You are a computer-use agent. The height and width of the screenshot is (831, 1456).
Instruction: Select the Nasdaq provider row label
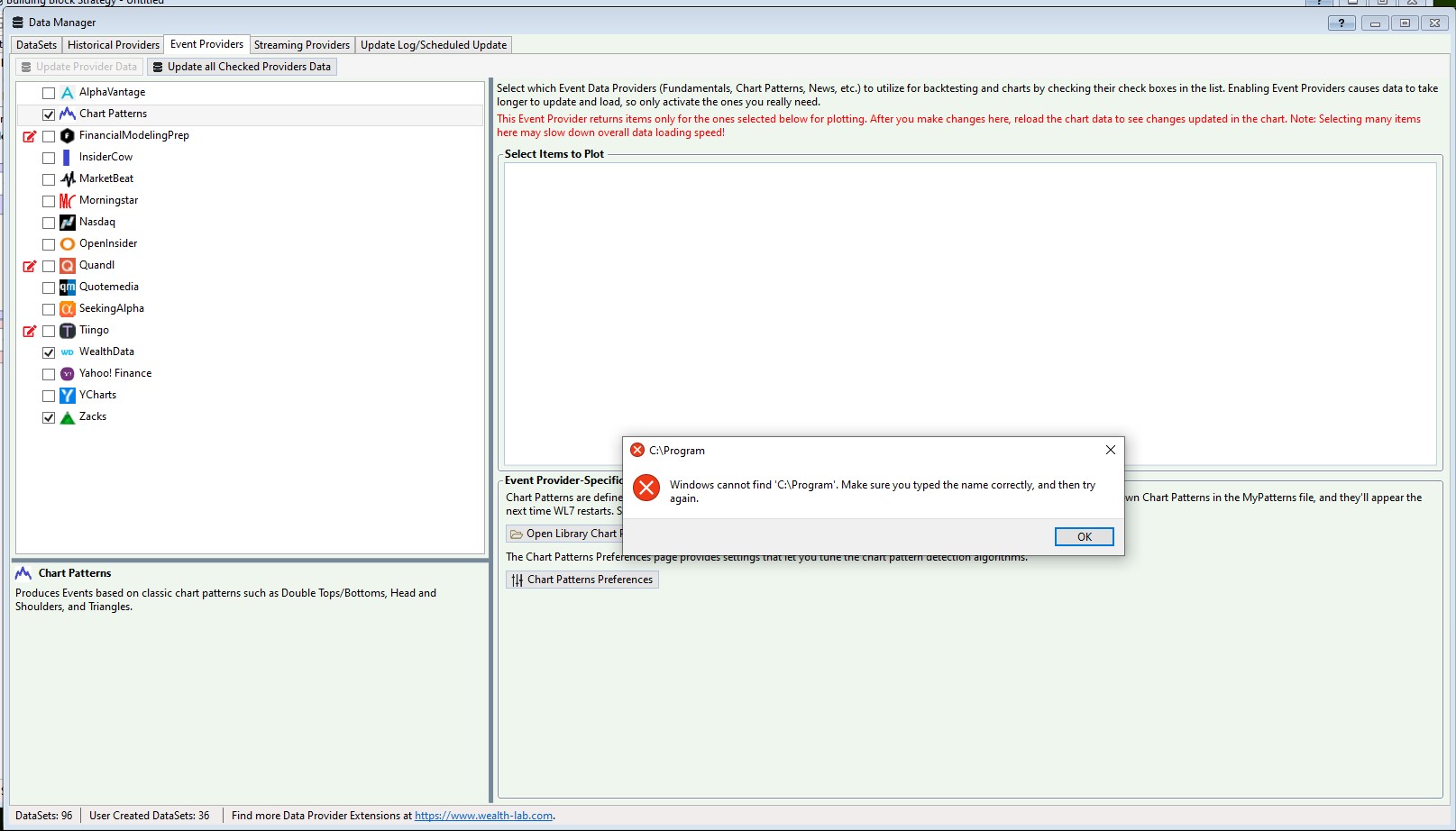pos(97,222)
